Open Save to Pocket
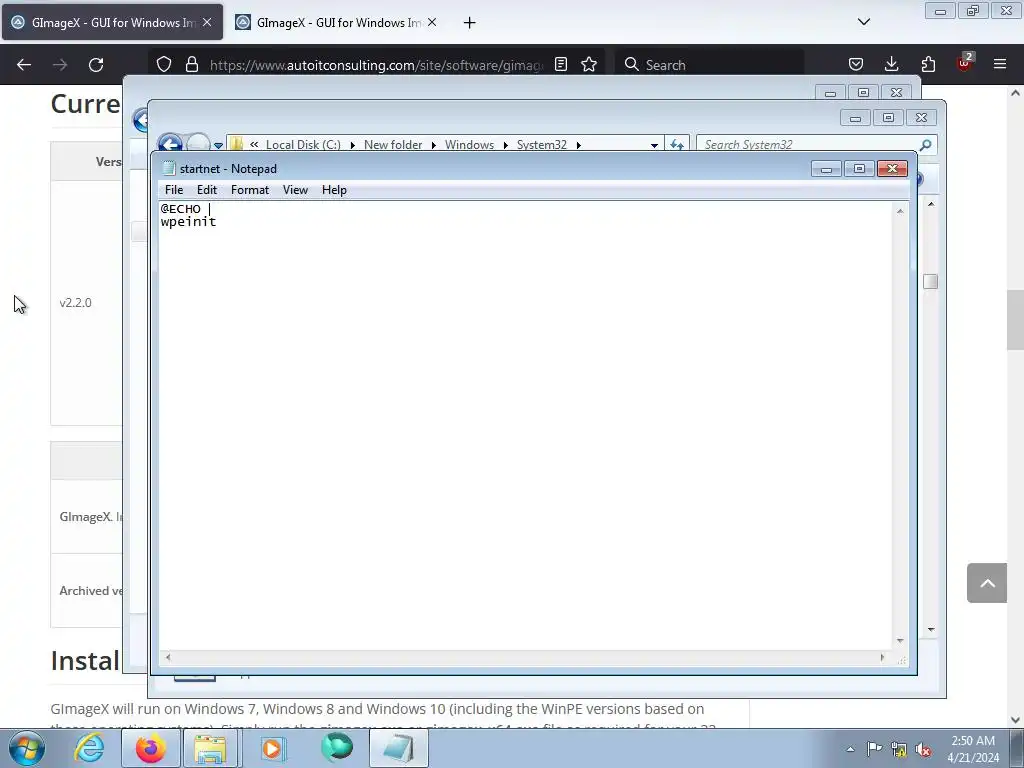This screenshot has width=1024, height=768. 856,64
